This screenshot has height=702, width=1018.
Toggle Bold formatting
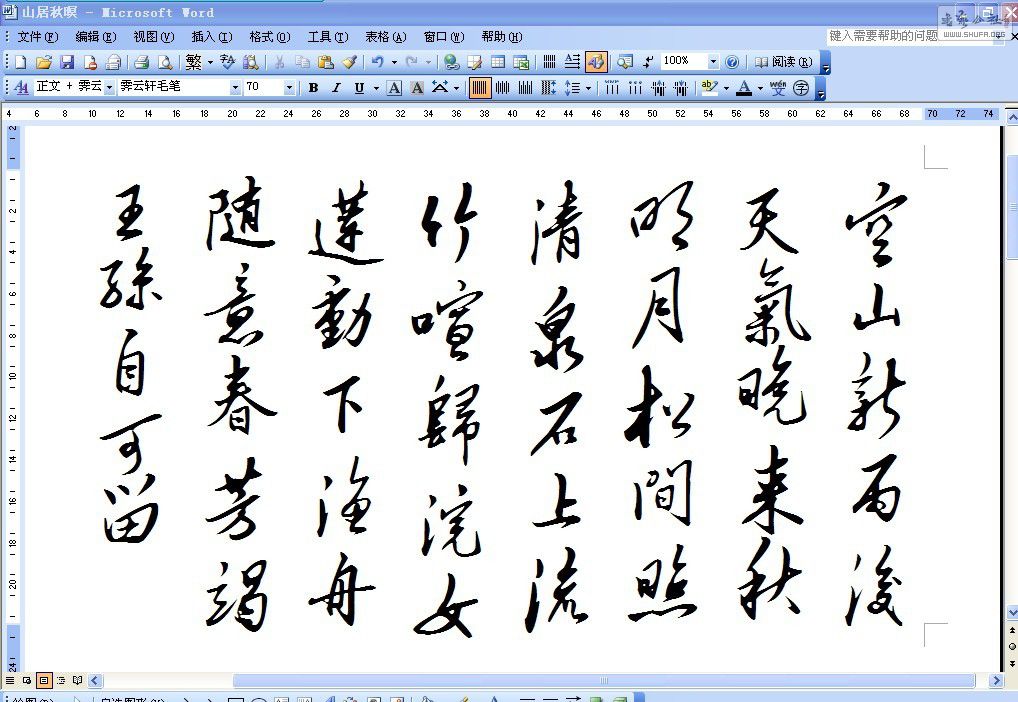tap(313, 88)
